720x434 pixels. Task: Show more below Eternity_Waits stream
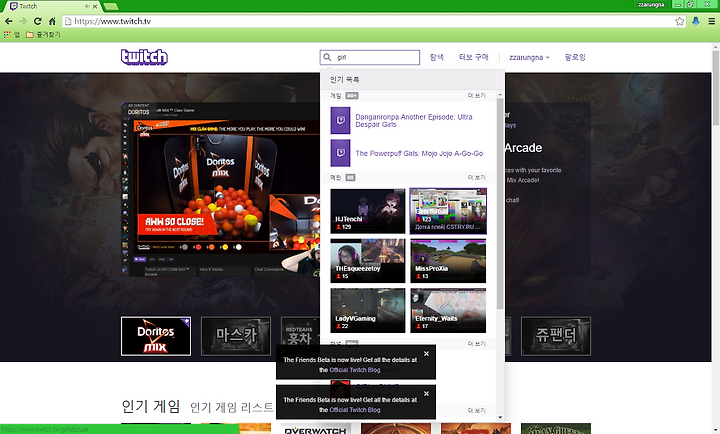(x=476, y=344)
